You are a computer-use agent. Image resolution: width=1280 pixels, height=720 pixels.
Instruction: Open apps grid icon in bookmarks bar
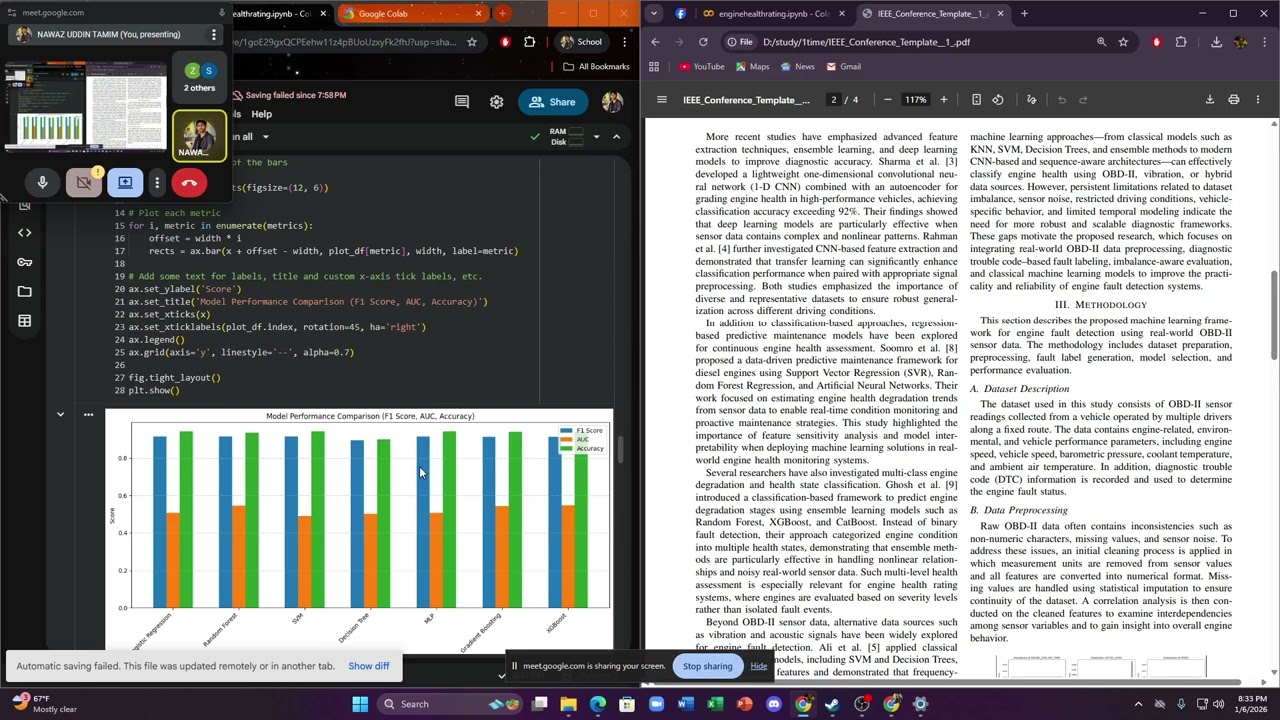tap(654, 67)
